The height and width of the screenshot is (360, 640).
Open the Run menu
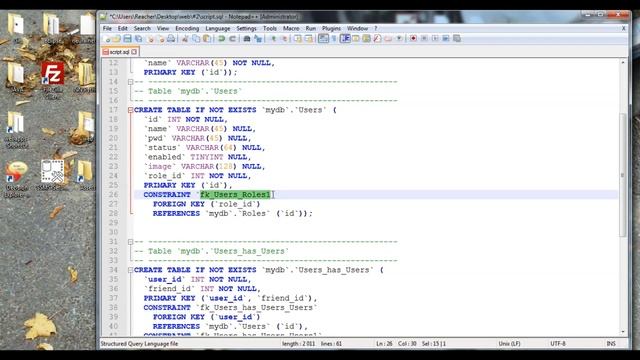tap(311, 28)
